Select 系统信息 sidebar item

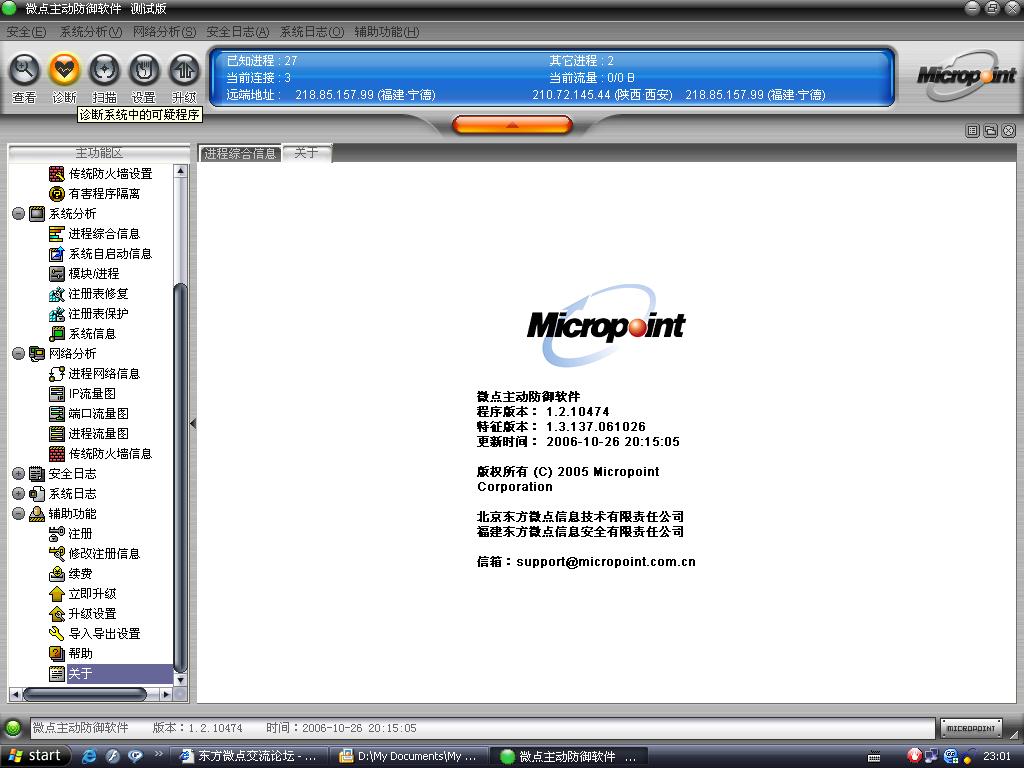[83, 334]
